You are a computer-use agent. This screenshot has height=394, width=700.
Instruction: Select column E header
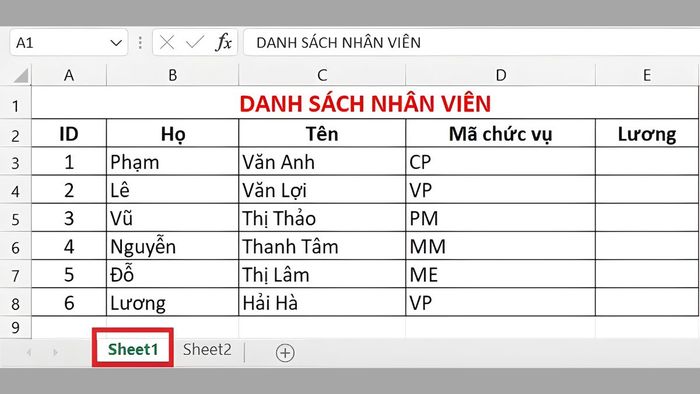647,75
